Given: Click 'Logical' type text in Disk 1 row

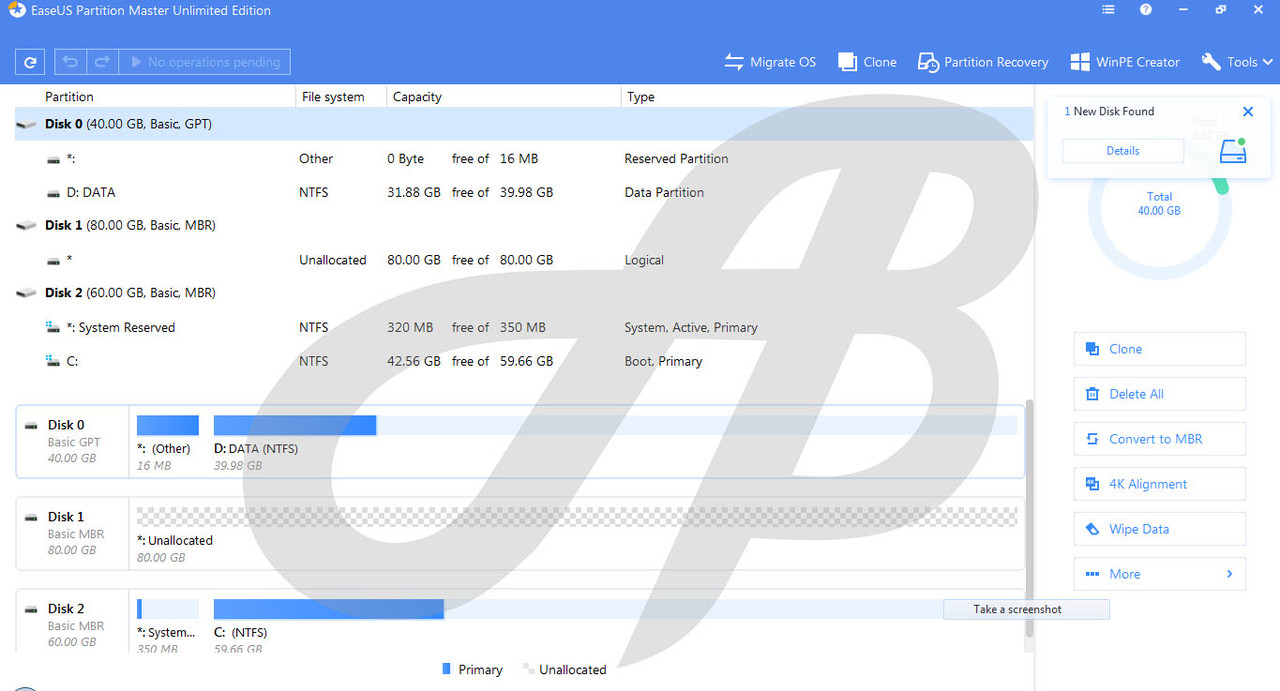Looking at the screenshot, I should point(644,260).
